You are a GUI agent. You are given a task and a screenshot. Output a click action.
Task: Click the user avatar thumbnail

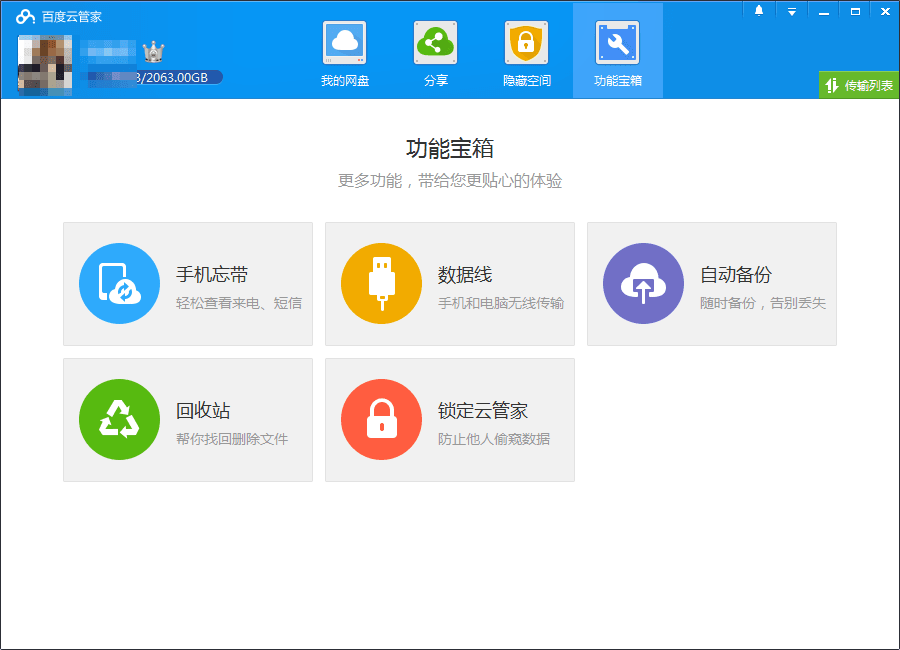44,64
